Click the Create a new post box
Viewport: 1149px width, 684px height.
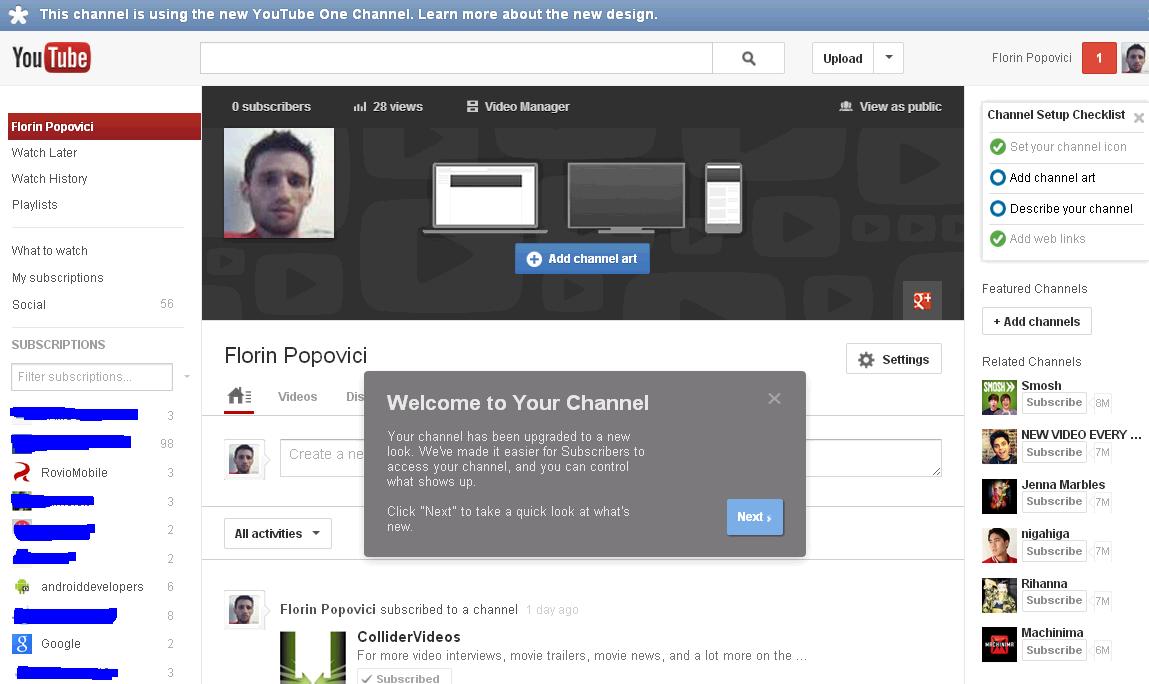[x=610, y=457]
